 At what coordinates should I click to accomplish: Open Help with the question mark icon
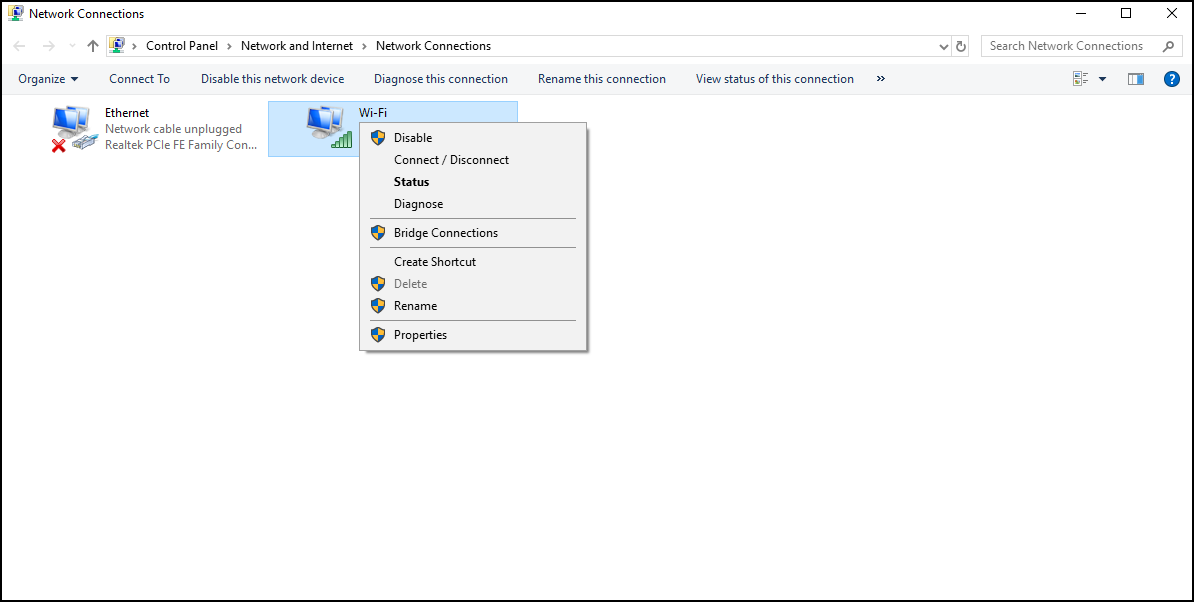pyautogui.click(x=1172, y=79)
